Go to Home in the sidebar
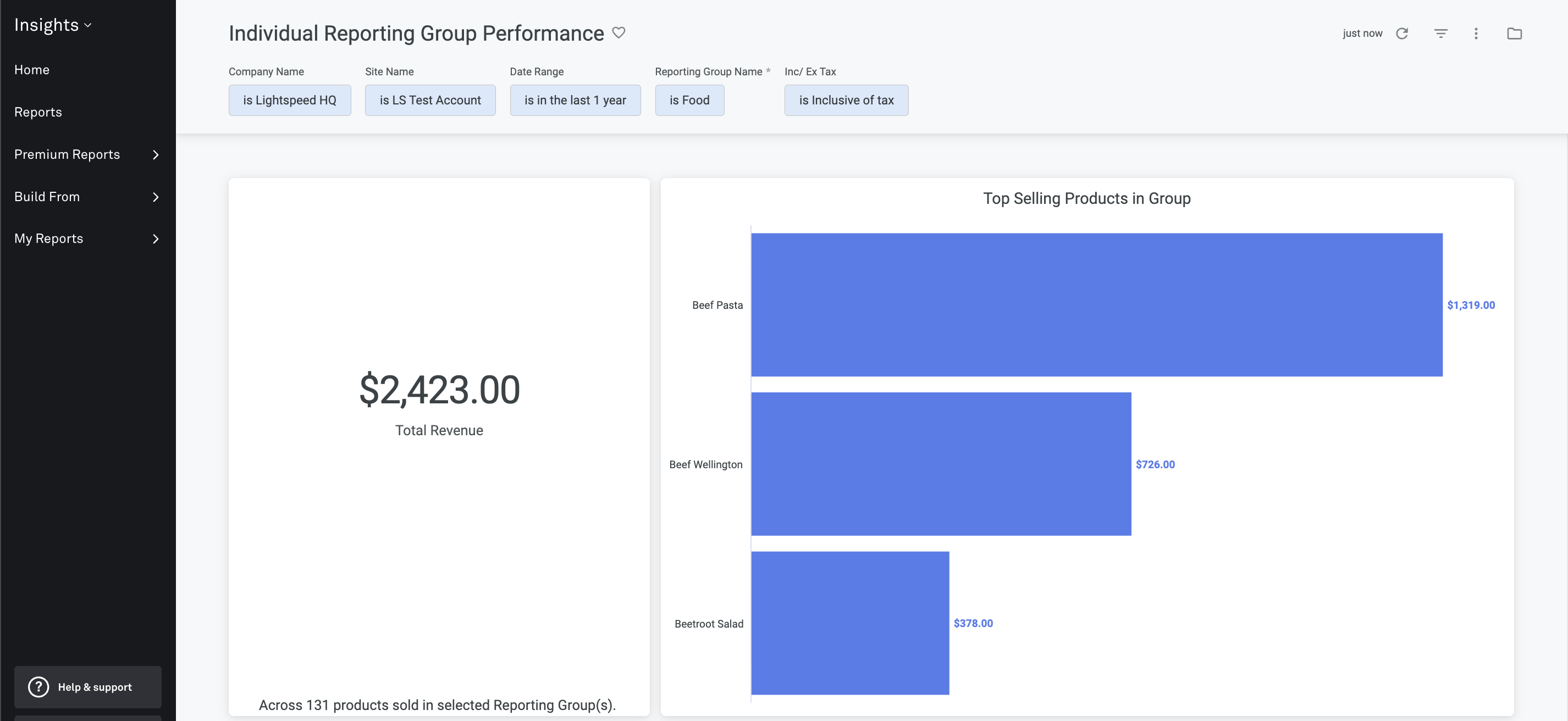This screenshot has width=1568, height=721. pyautogui.click(x=32, y=70)
